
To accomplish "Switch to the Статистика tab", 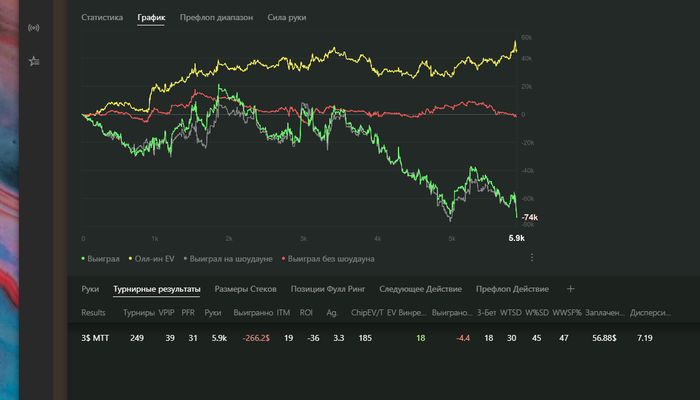I will (102, 18).
